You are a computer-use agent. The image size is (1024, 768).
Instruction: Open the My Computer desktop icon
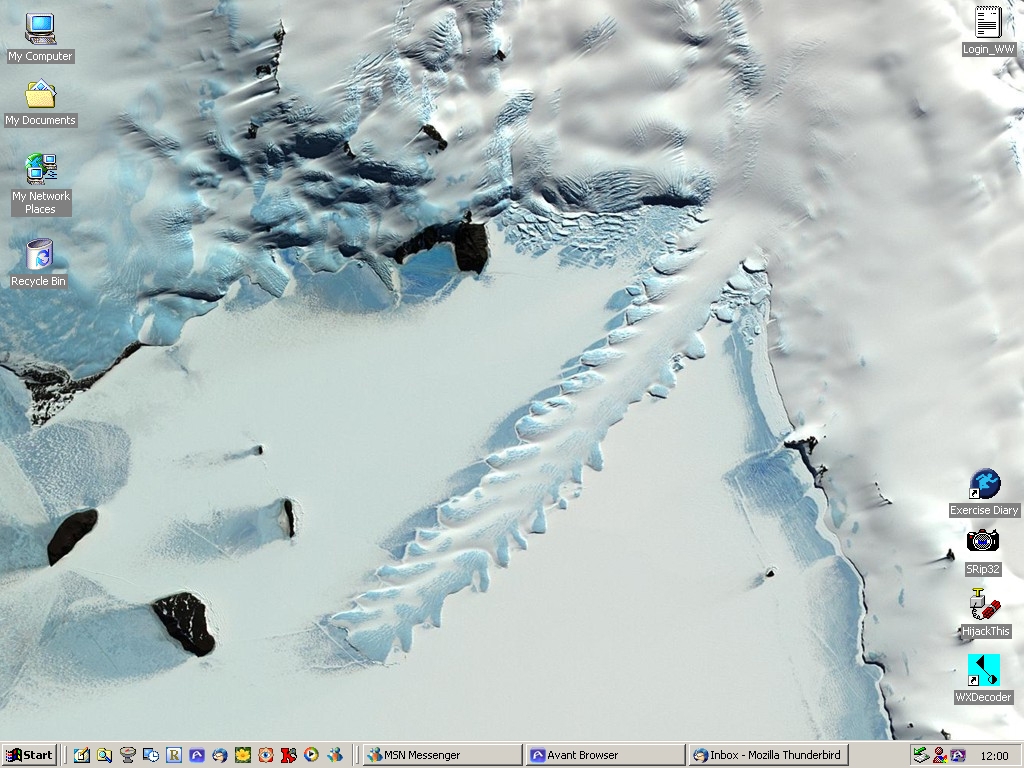click(x=40, y=38)
